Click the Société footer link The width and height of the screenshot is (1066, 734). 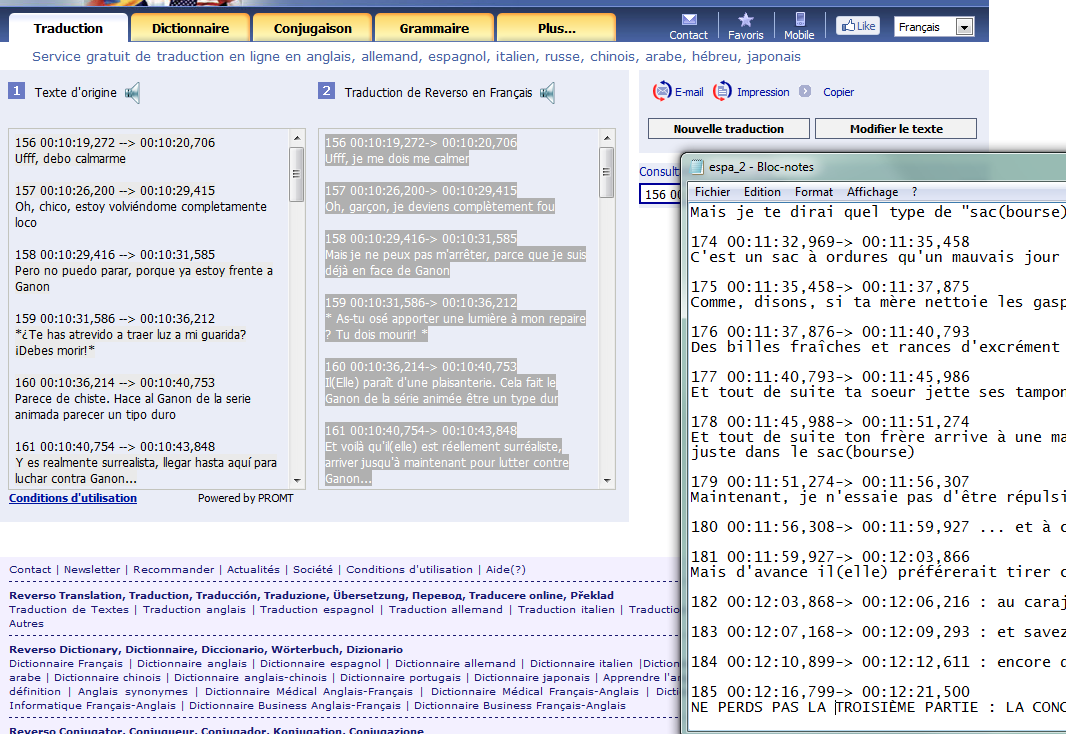pos(313,570)
